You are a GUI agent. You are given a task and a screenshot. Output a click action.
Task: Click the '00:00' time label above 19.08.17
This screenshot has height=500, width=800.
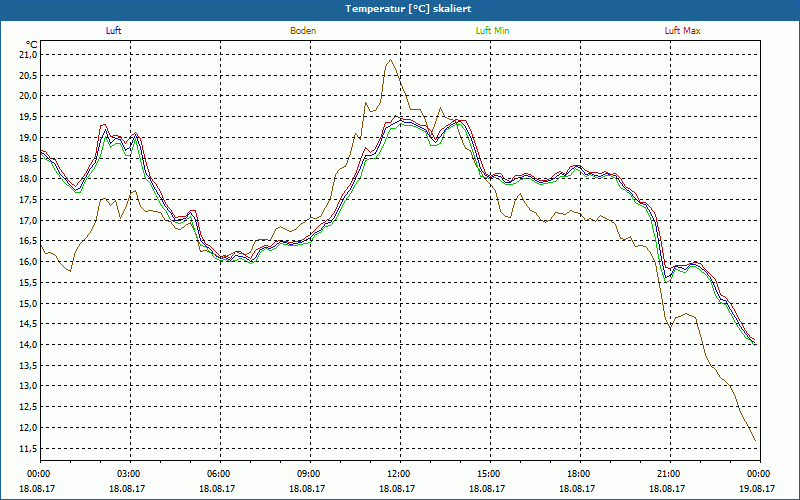pos(760,474)
